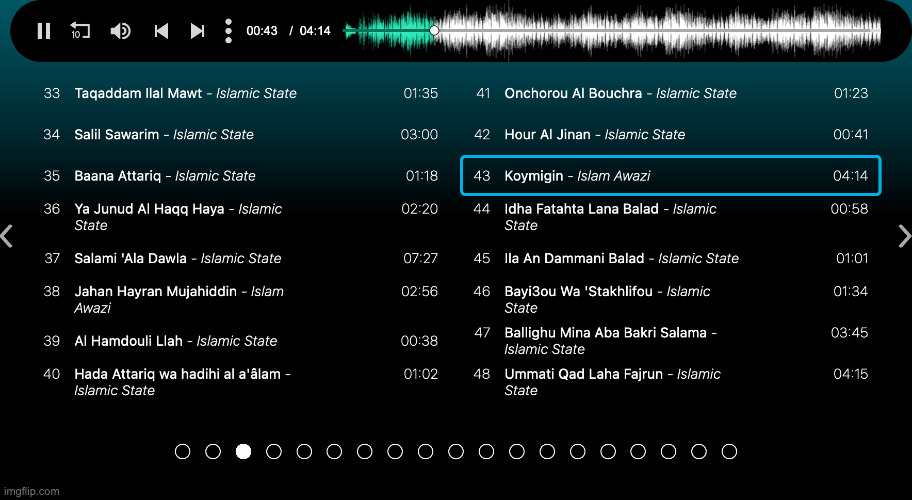Play track 34 Salil Sawarim
The height and width of the screenshot is (500, 912).
click(241, 134)
